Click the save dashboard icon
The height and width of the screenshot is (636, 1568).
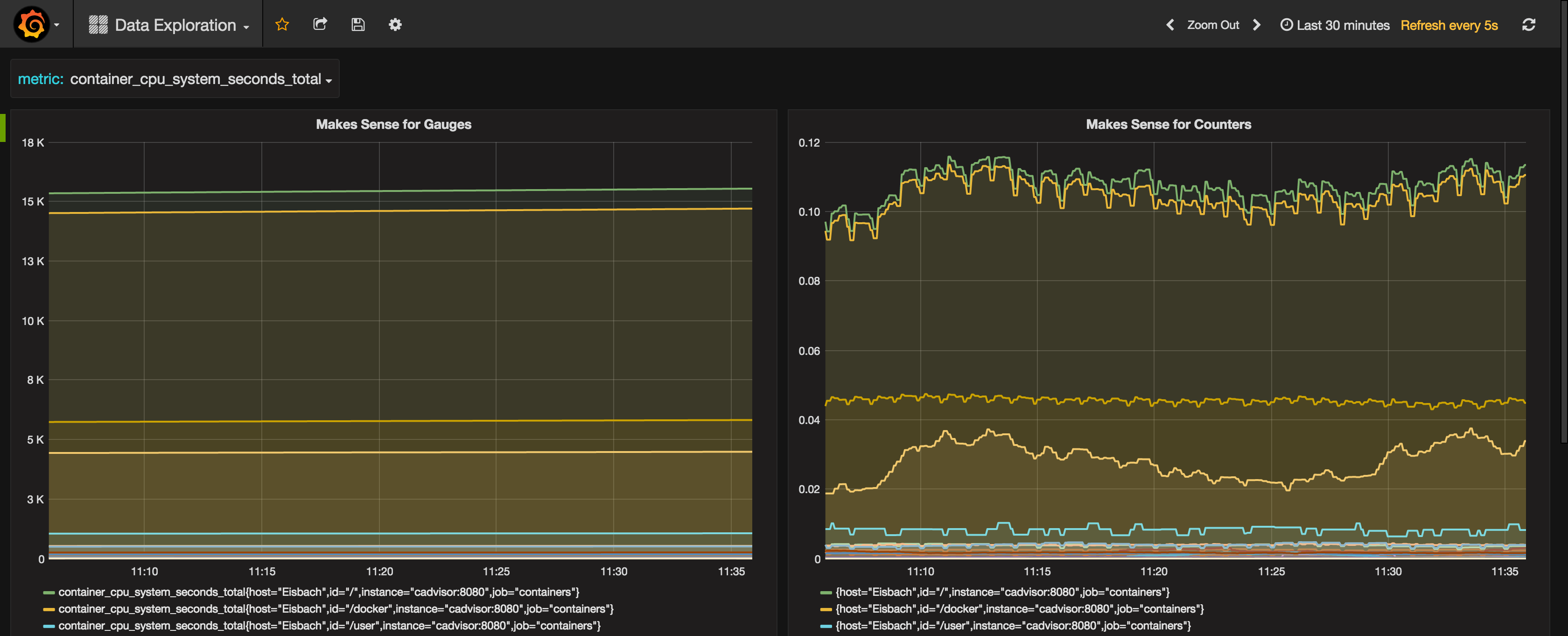358,24
